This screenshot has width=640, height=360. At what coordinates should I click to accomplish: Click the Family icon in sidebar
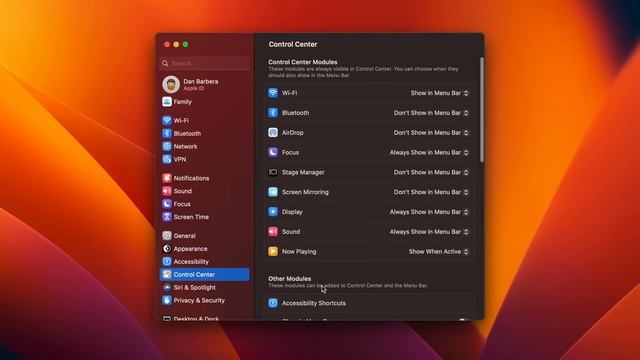(167, 102)
